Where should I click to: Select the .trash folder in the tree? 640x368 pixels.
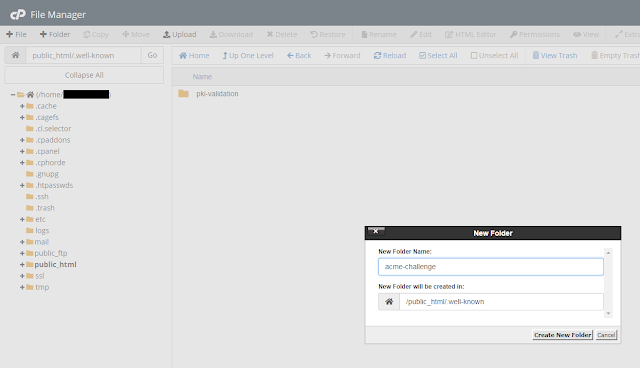[x=44, y=208]
